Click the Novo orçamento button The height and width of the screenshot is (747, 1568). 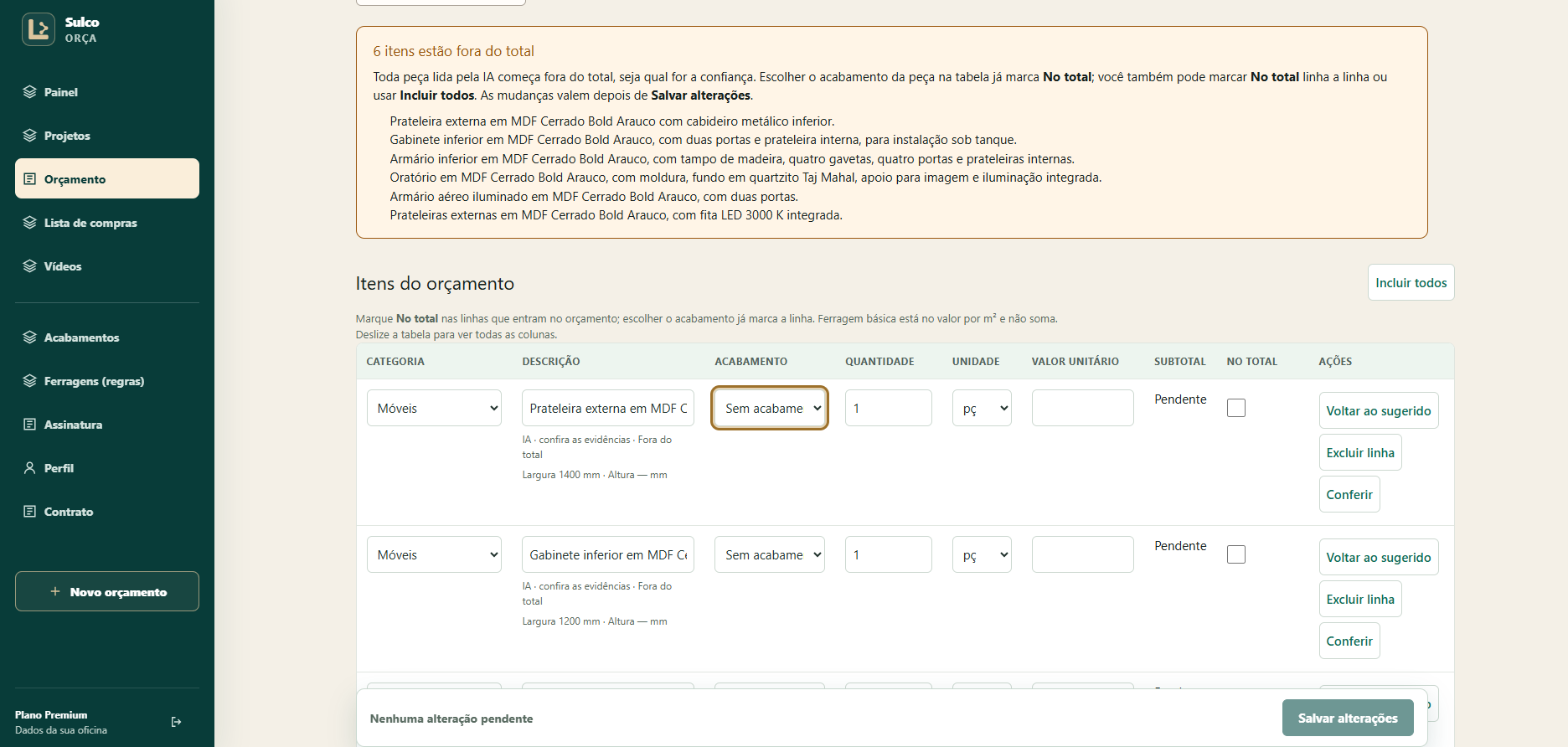point(107,591)
